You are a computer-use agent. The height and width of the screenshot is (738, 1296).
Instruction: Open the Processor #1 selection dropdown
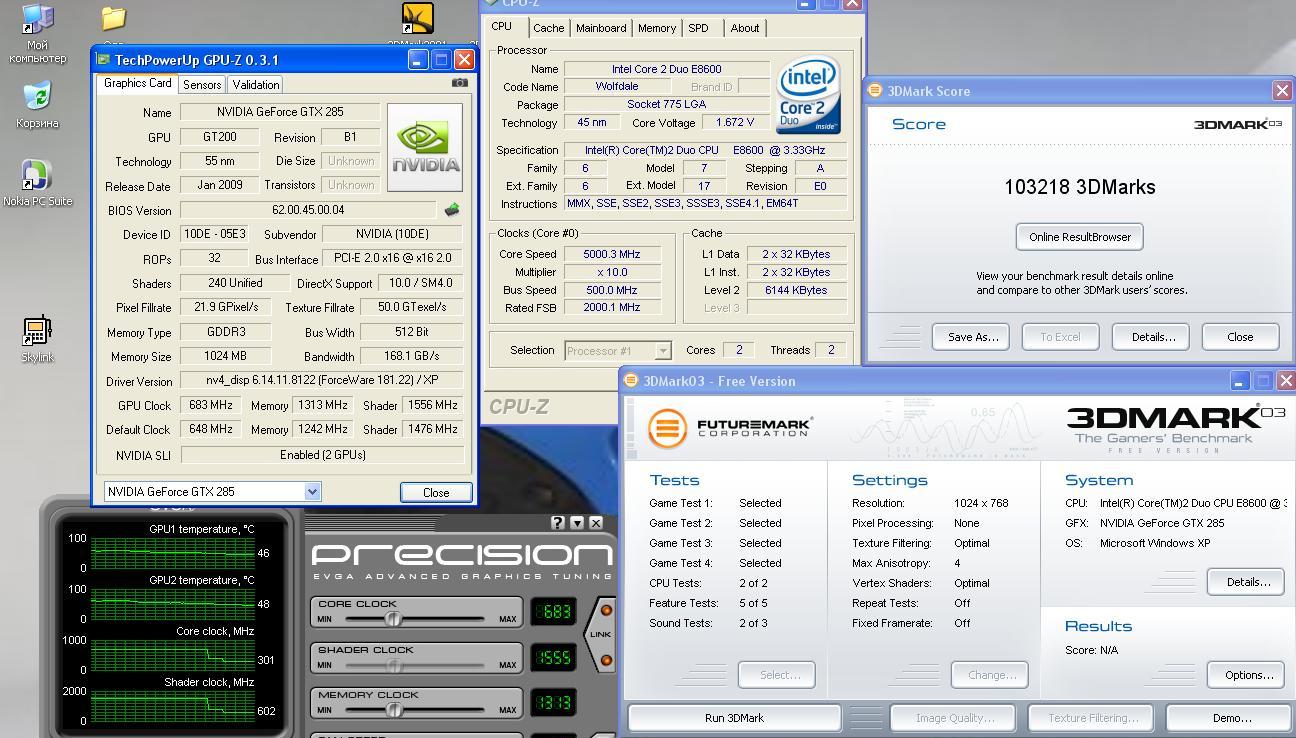tap(662, 350)
